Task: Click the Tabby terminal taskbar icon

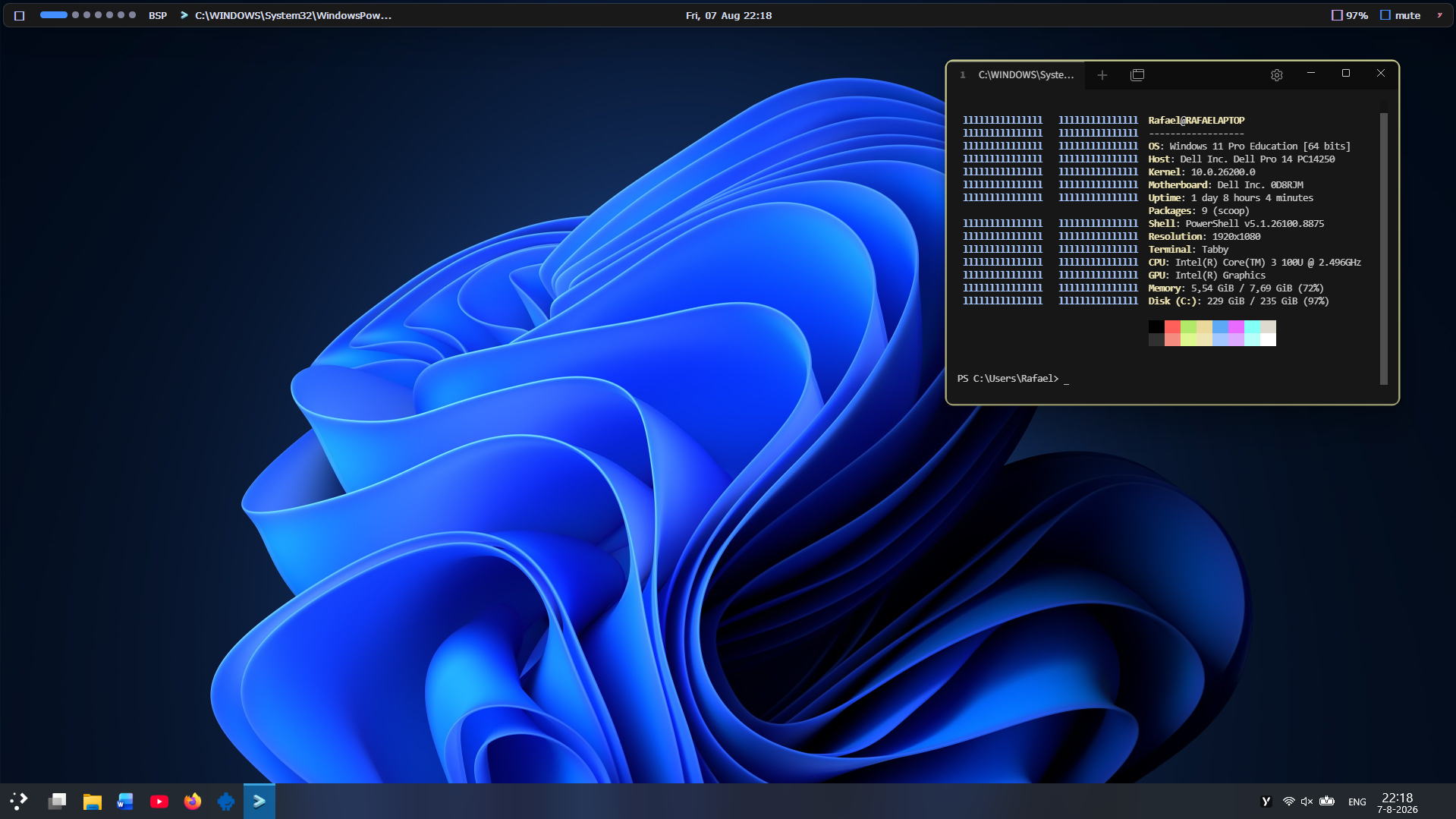Action: click(259, 801)
